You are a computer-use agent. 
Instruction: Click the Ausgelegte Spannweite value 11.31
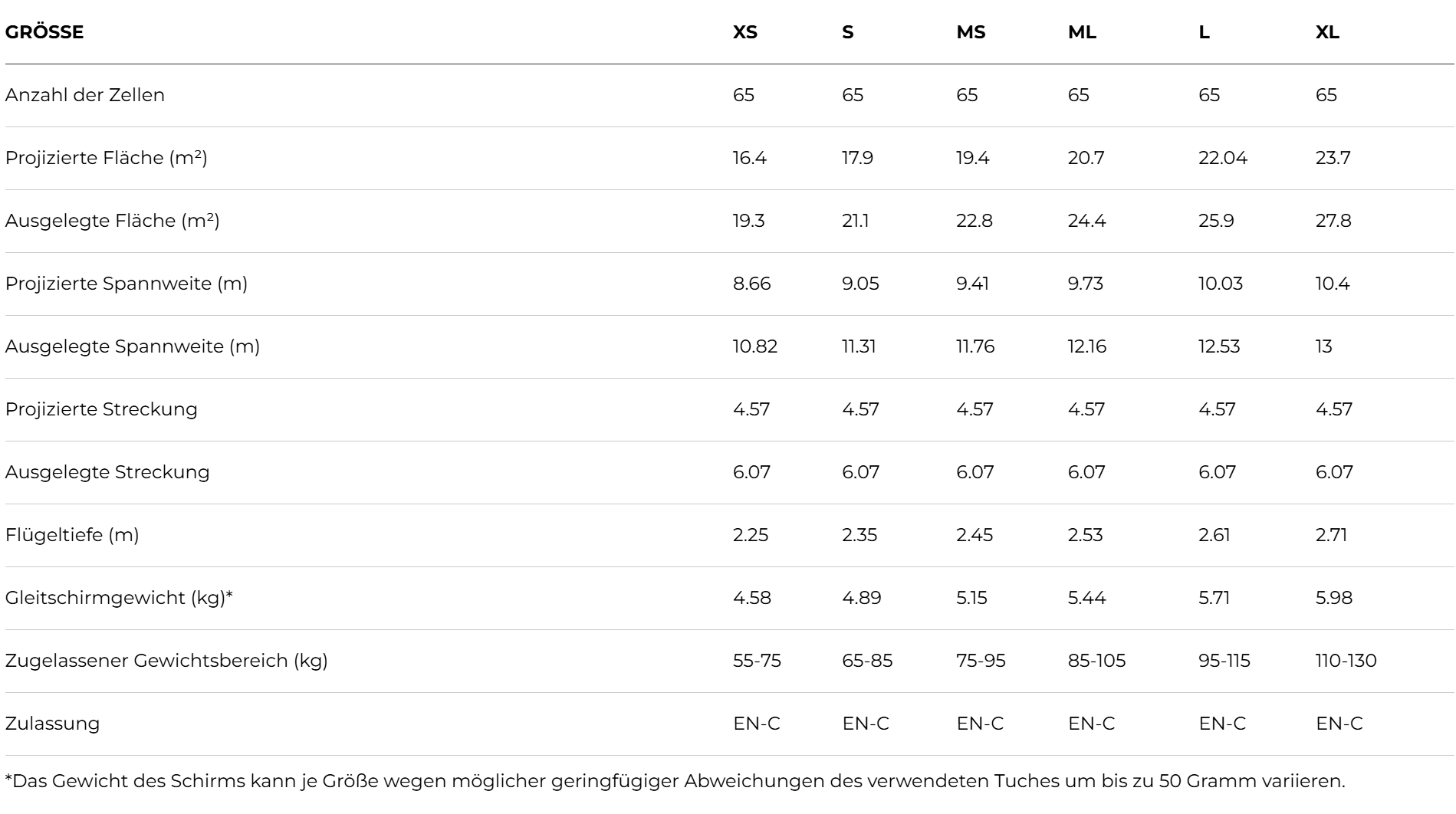pyautogui.click(x=859, y=346)
